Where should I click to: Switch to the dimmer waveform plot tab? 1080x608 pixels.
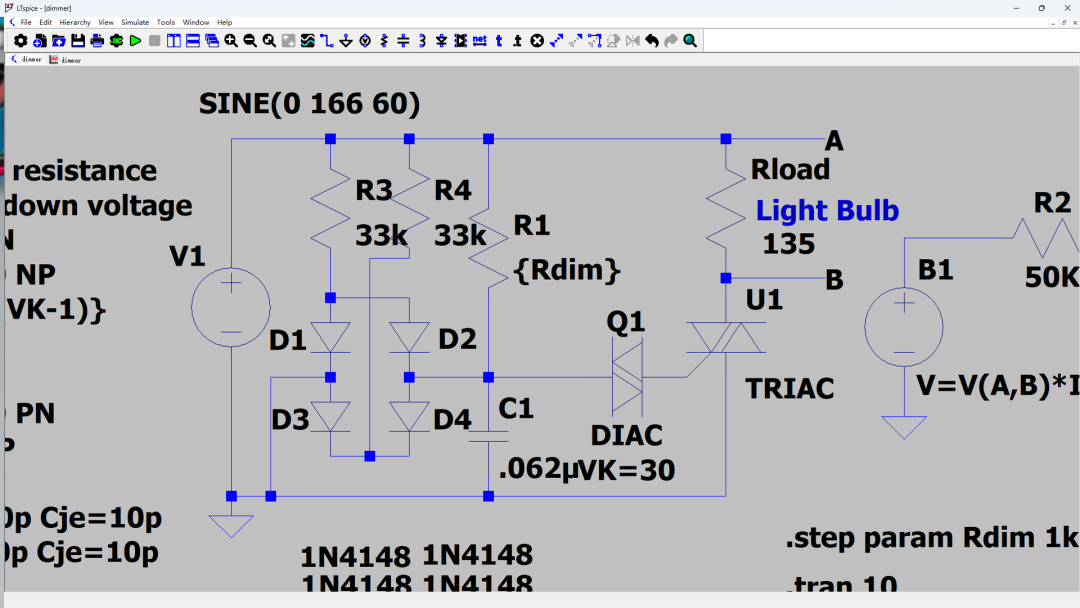click(x=65, y=60)
